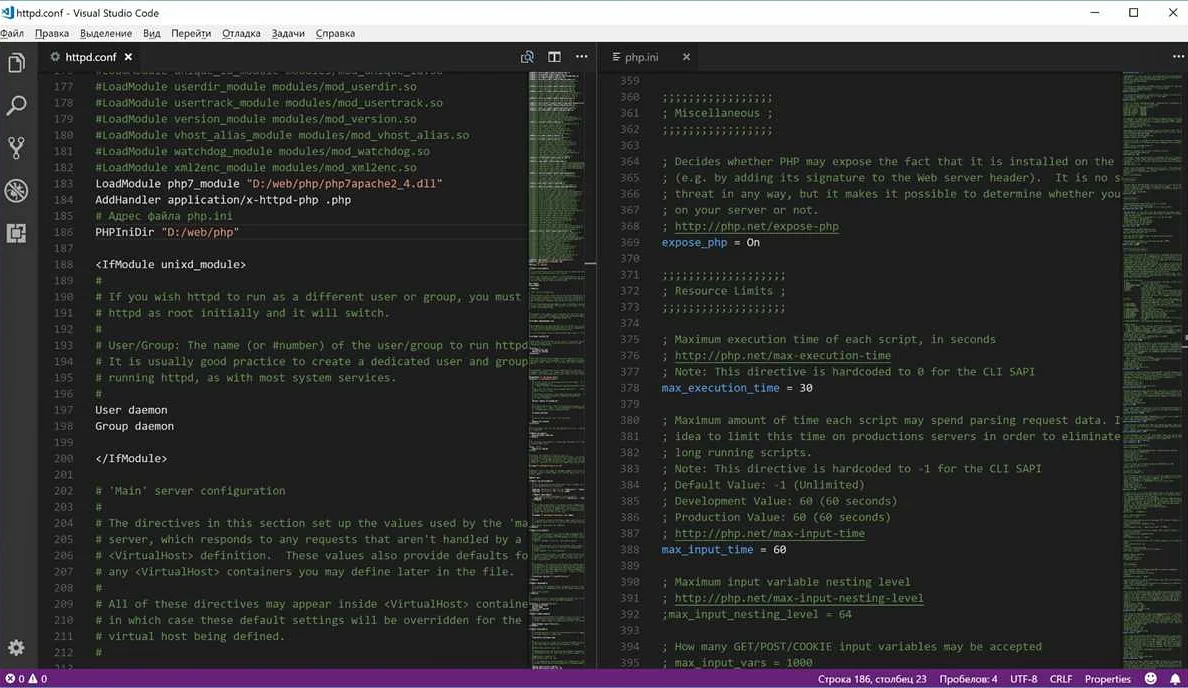Click the feedback smiley icon
The height and width of the screenshot is (688, 1188).
(x=1151, y=679)
